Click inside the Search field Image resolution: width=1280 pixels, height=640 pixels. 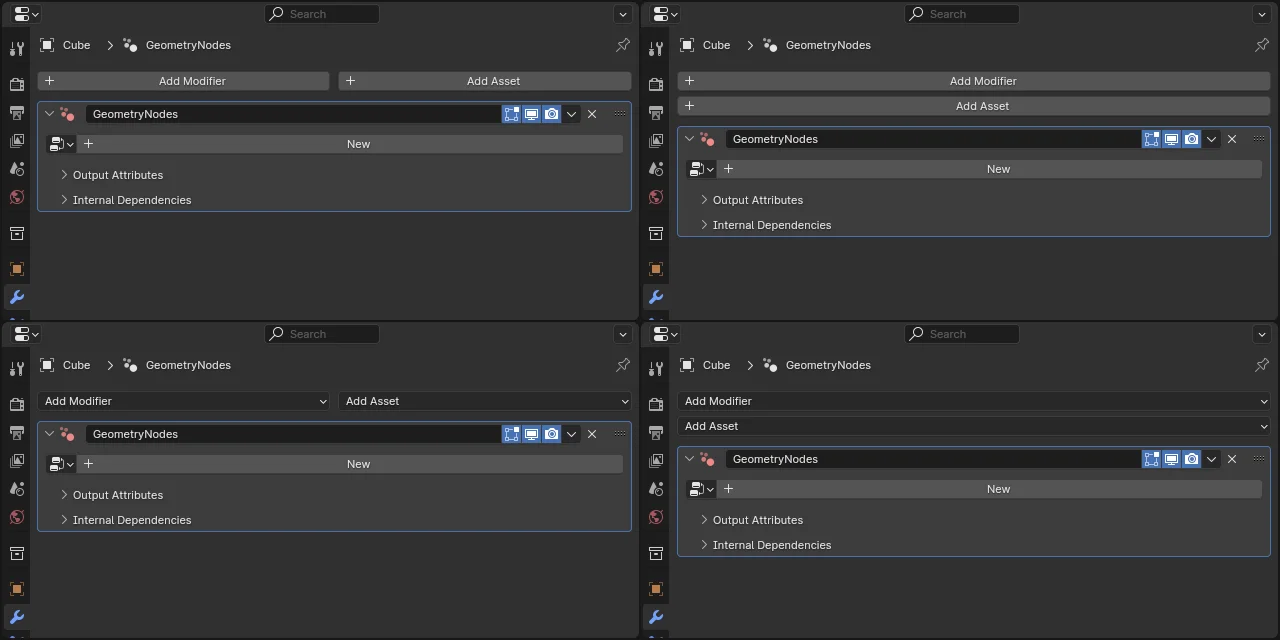pyautogui.click(x=322, y=13)
